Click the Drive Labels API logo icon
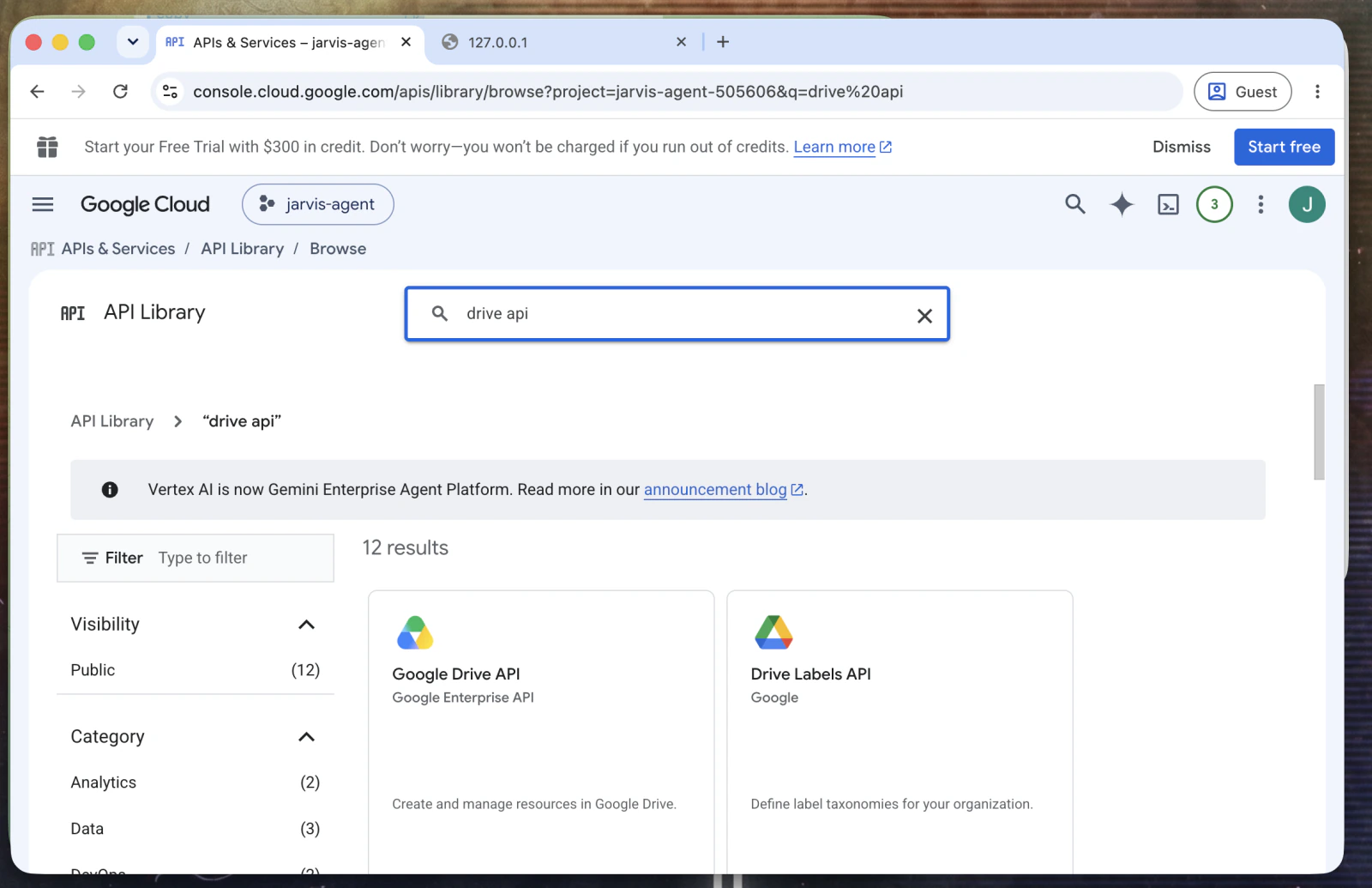 pos(773,633)
